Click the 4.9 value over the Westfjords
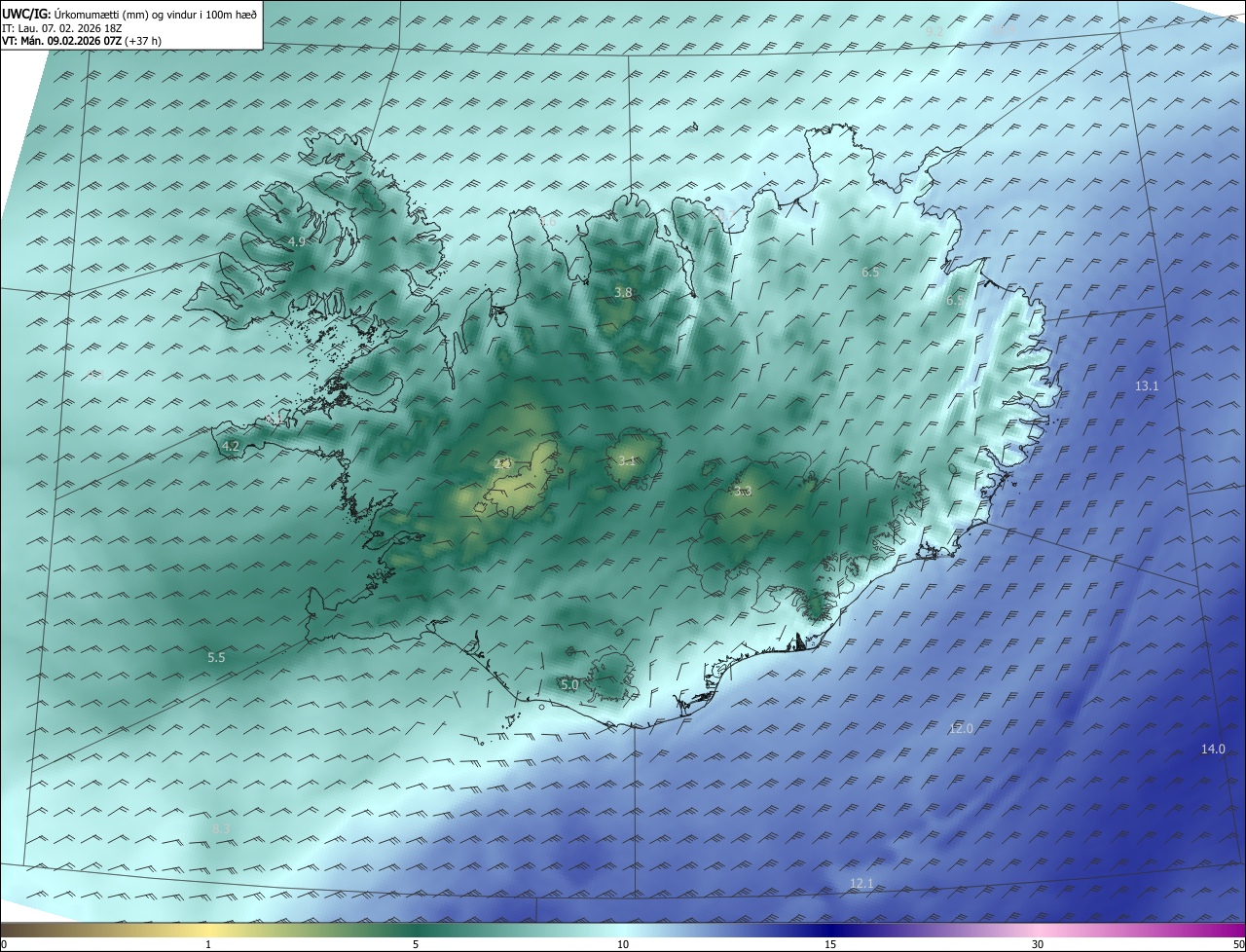 pyautogui.click(x=297, y=241)
